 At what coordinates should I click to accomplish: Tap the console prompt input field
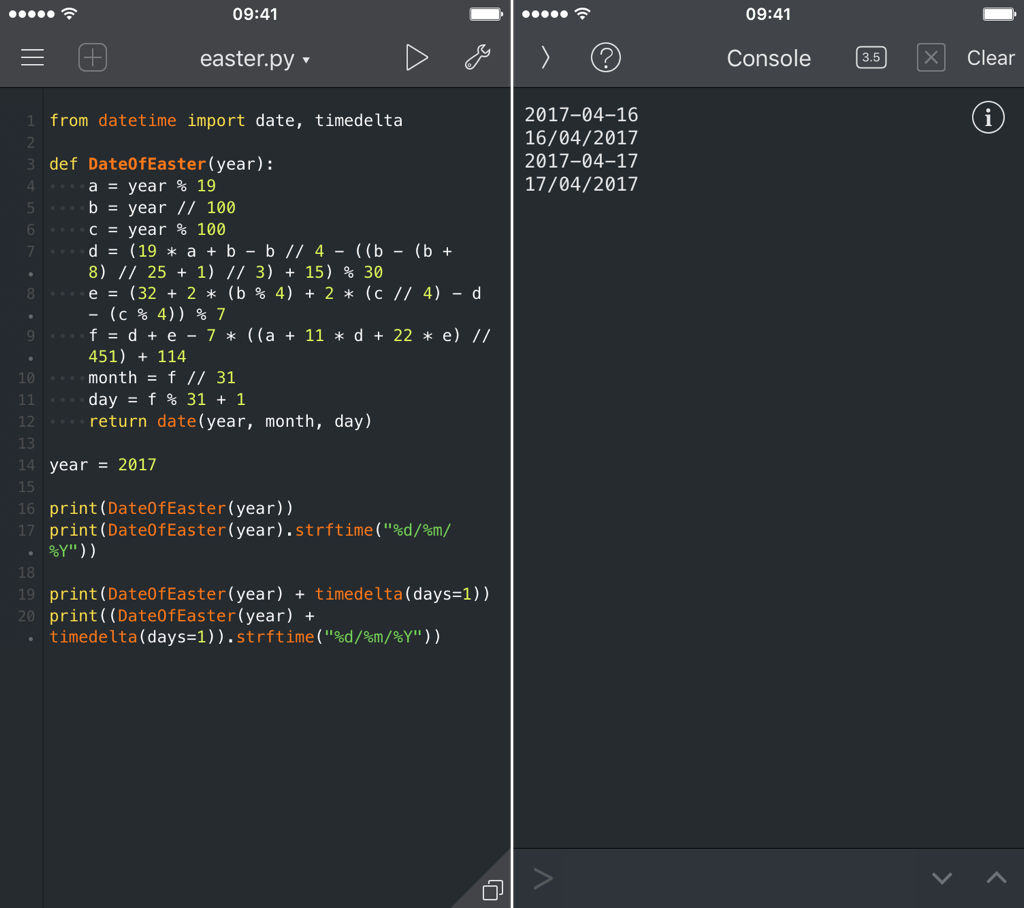[x=718, y=879]
